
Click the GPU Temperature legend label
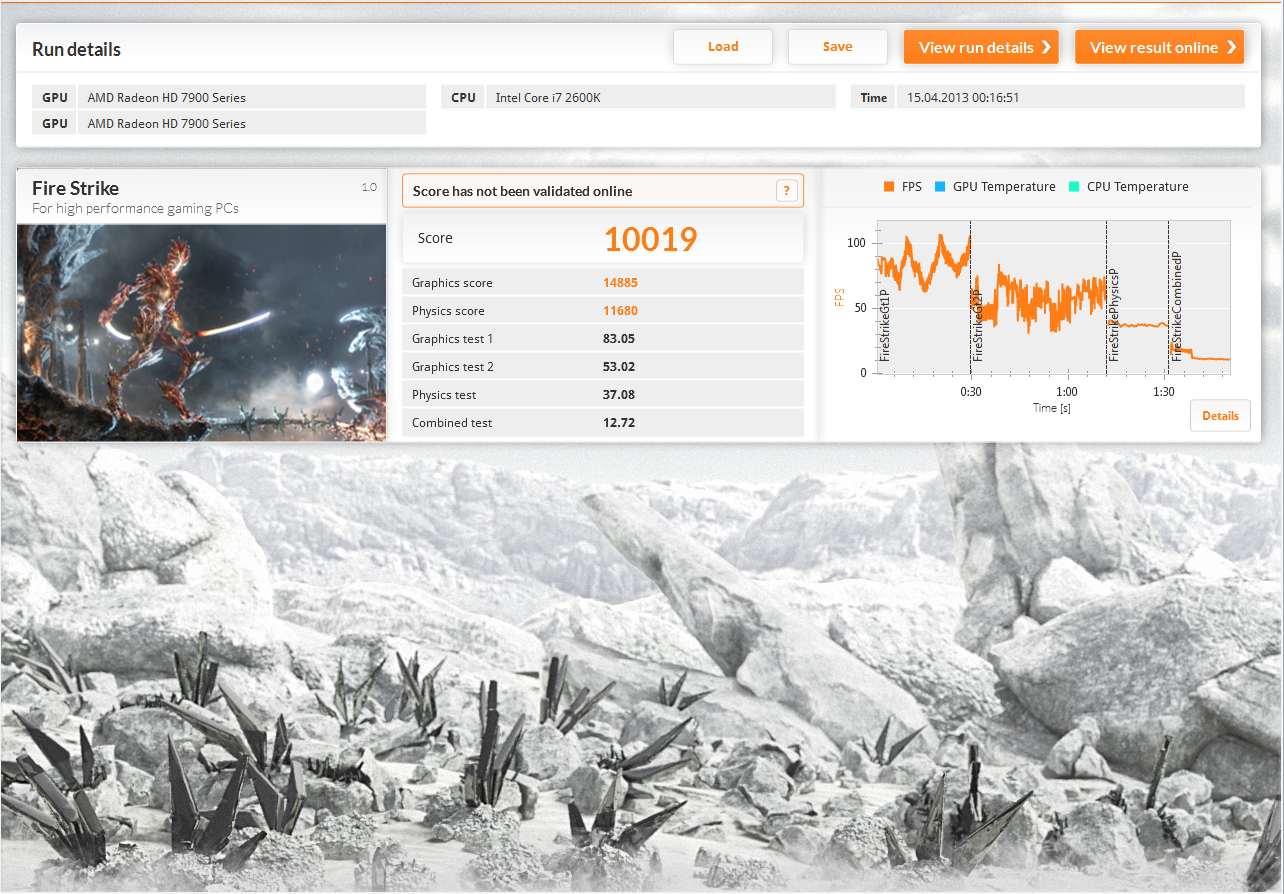click(x=1004, y=187)
